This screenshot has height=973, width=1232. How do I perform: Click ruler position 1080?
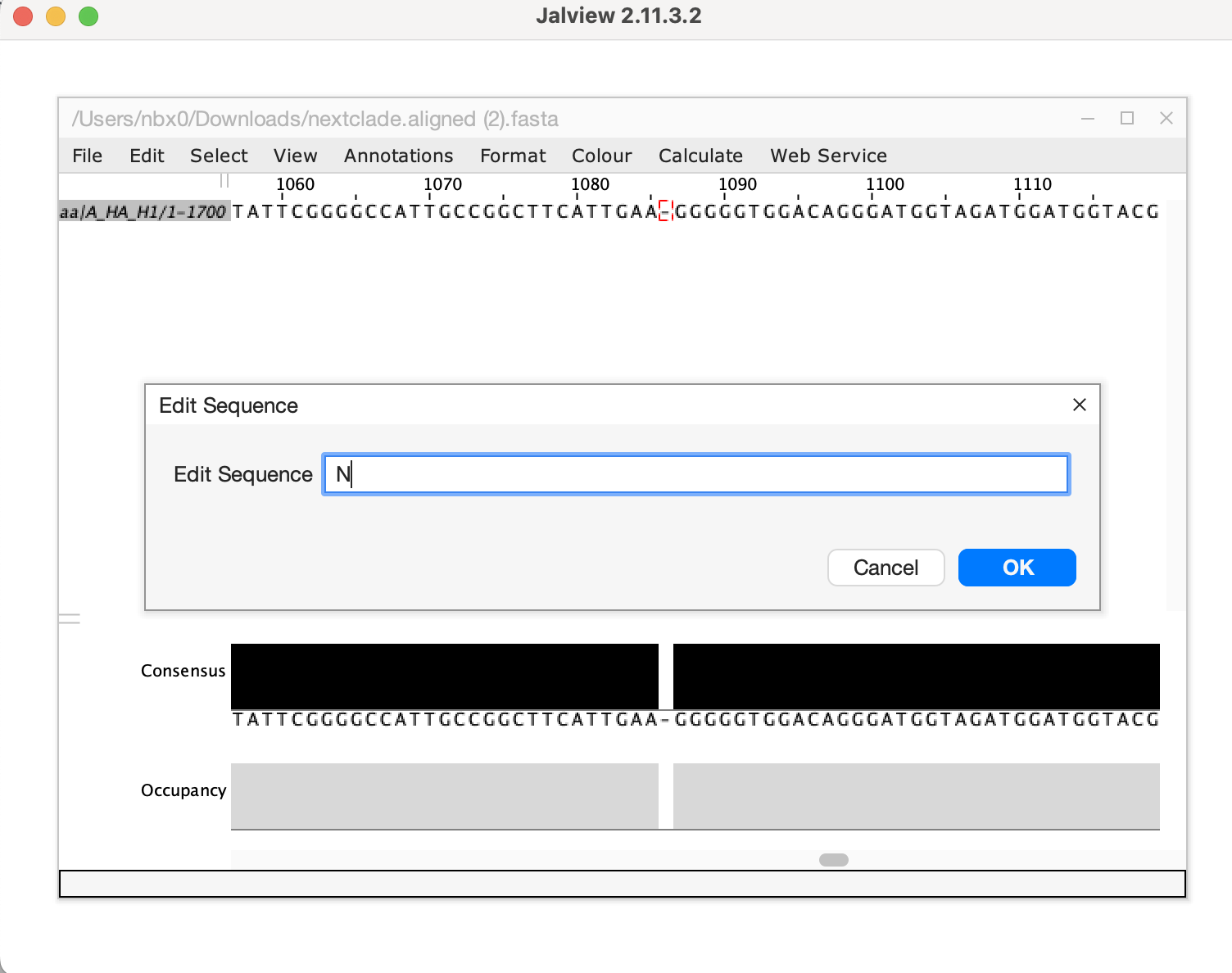coord(590,184)
